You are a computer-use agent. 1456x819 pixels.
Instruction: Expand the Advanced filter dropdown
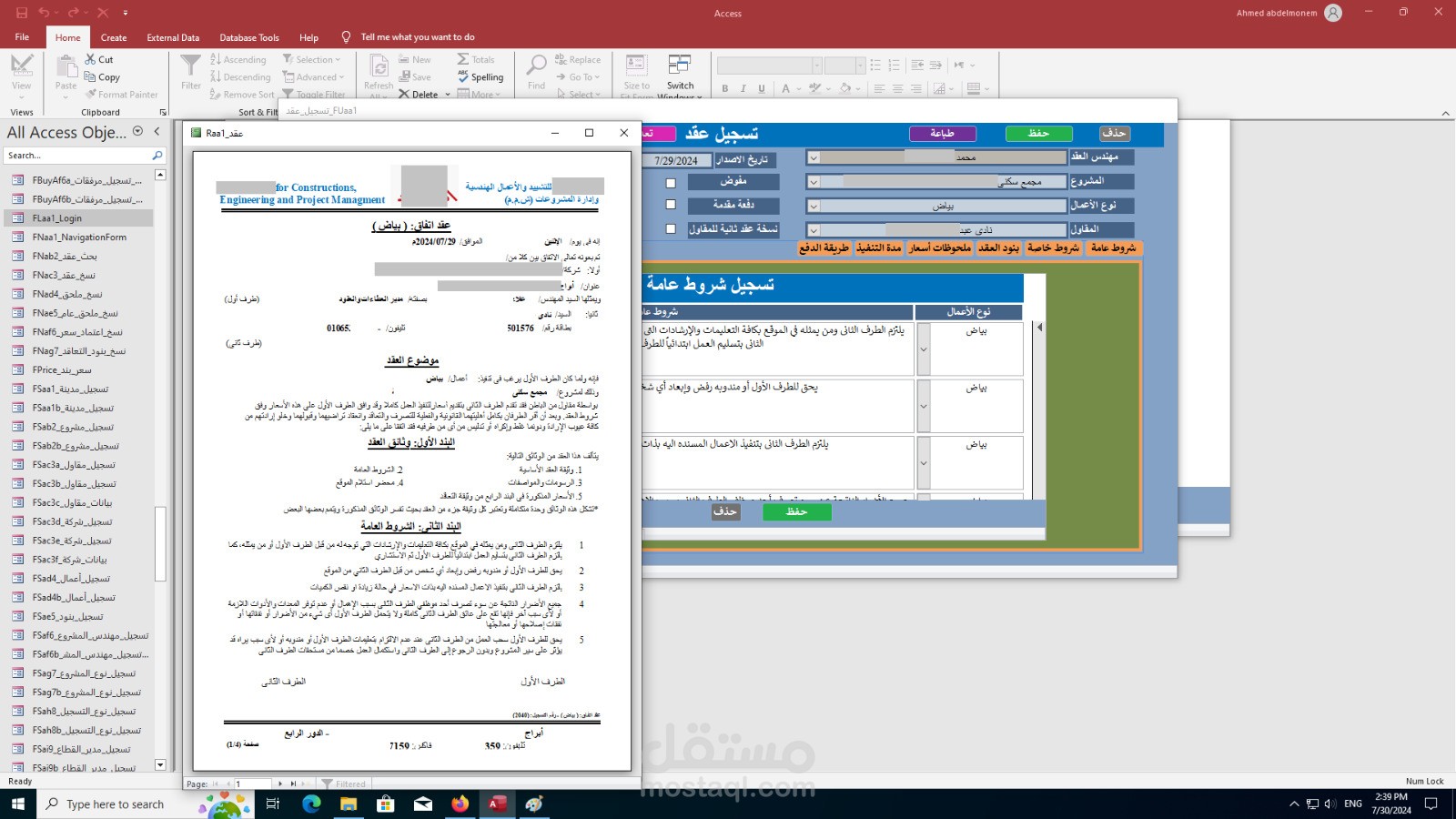pos(341,77)
